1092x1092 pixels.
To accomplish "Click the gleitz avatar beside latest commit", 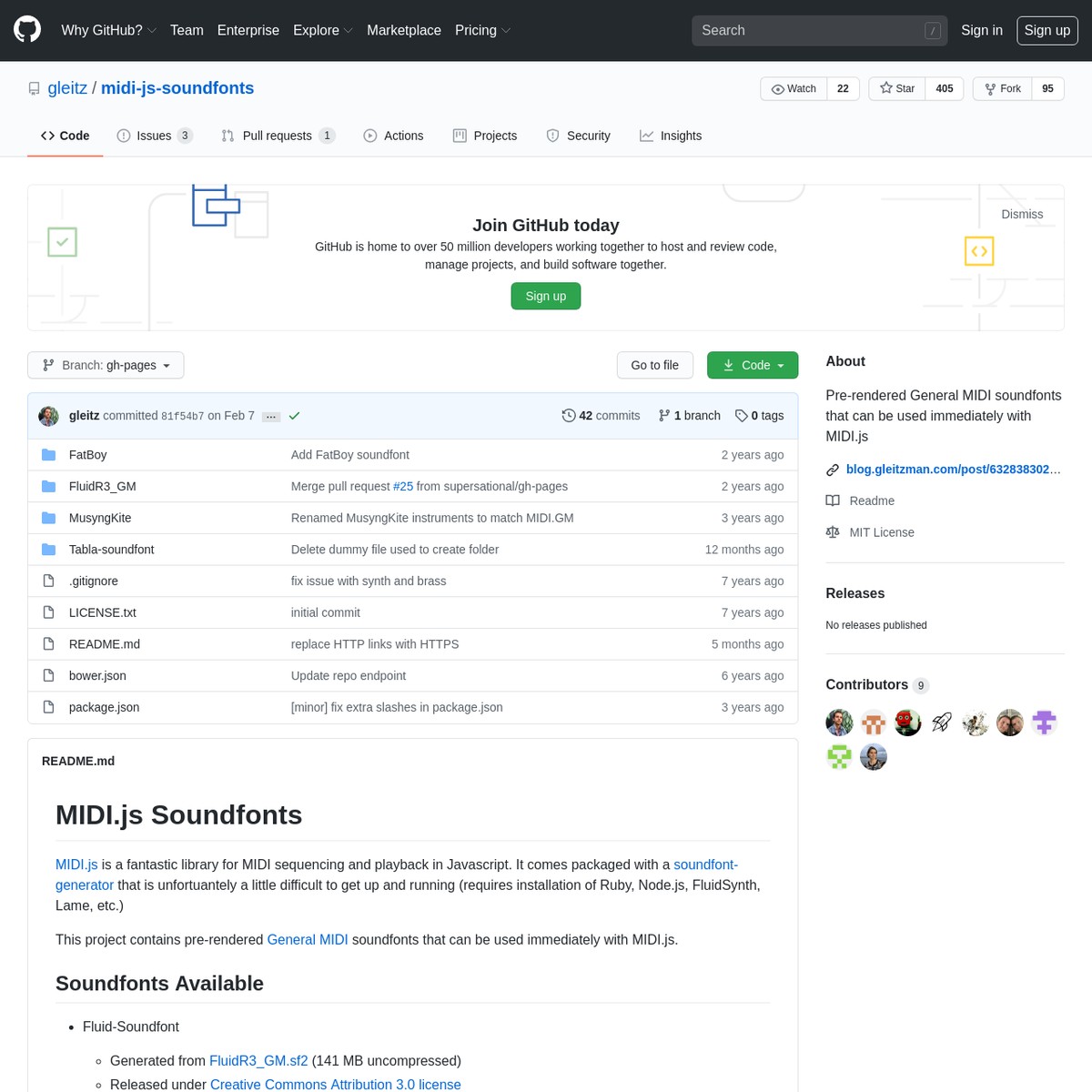I will tap(49, 416).
